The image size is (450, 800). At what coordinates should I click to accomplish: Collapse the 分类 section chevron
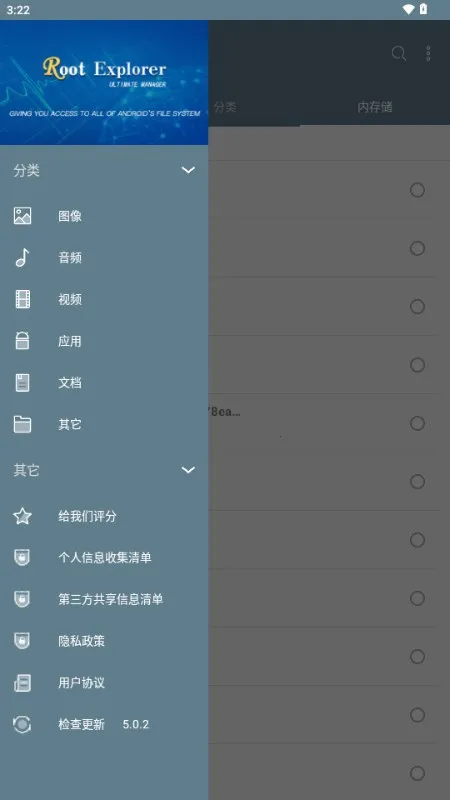pyautogui.click(x=188, y=170)
